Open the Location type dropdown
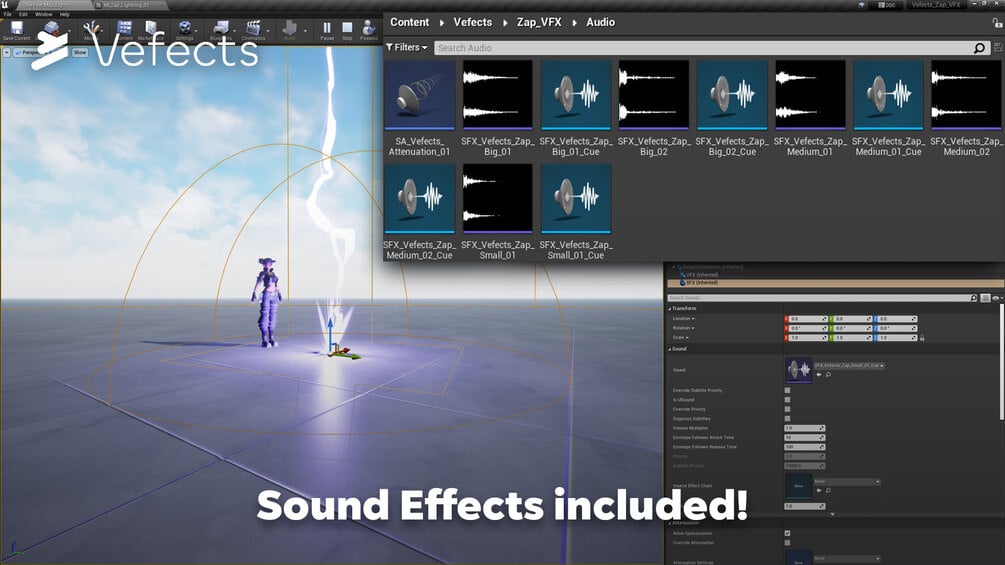 click(x=683, y=318)
